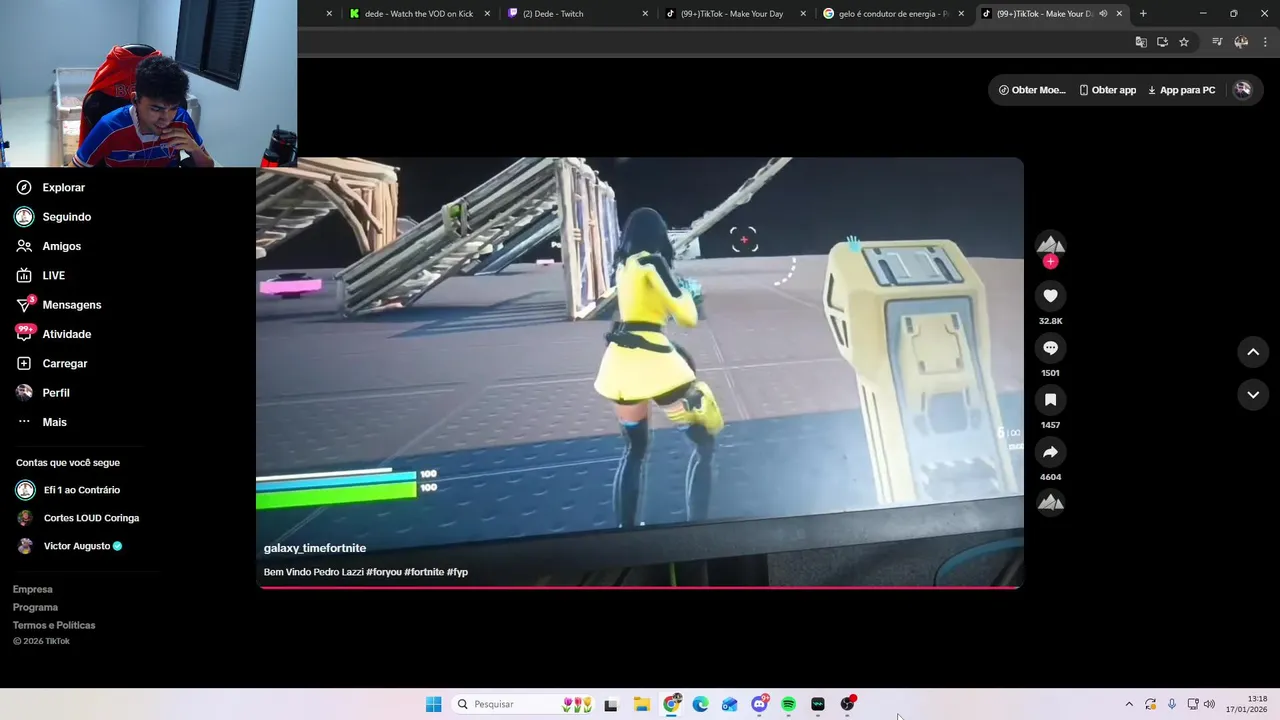This screenshot has height=720, width=1280.
Task: Open Spotify from the taskbar
Action: coord(788,704)
